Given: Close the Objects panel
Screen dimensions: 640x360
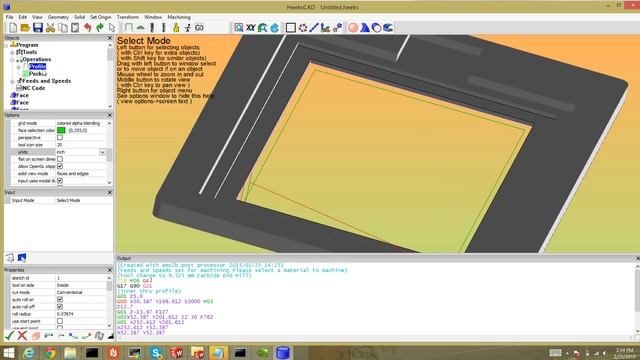Looking at the screenshot, I should (x=109, y=38).
